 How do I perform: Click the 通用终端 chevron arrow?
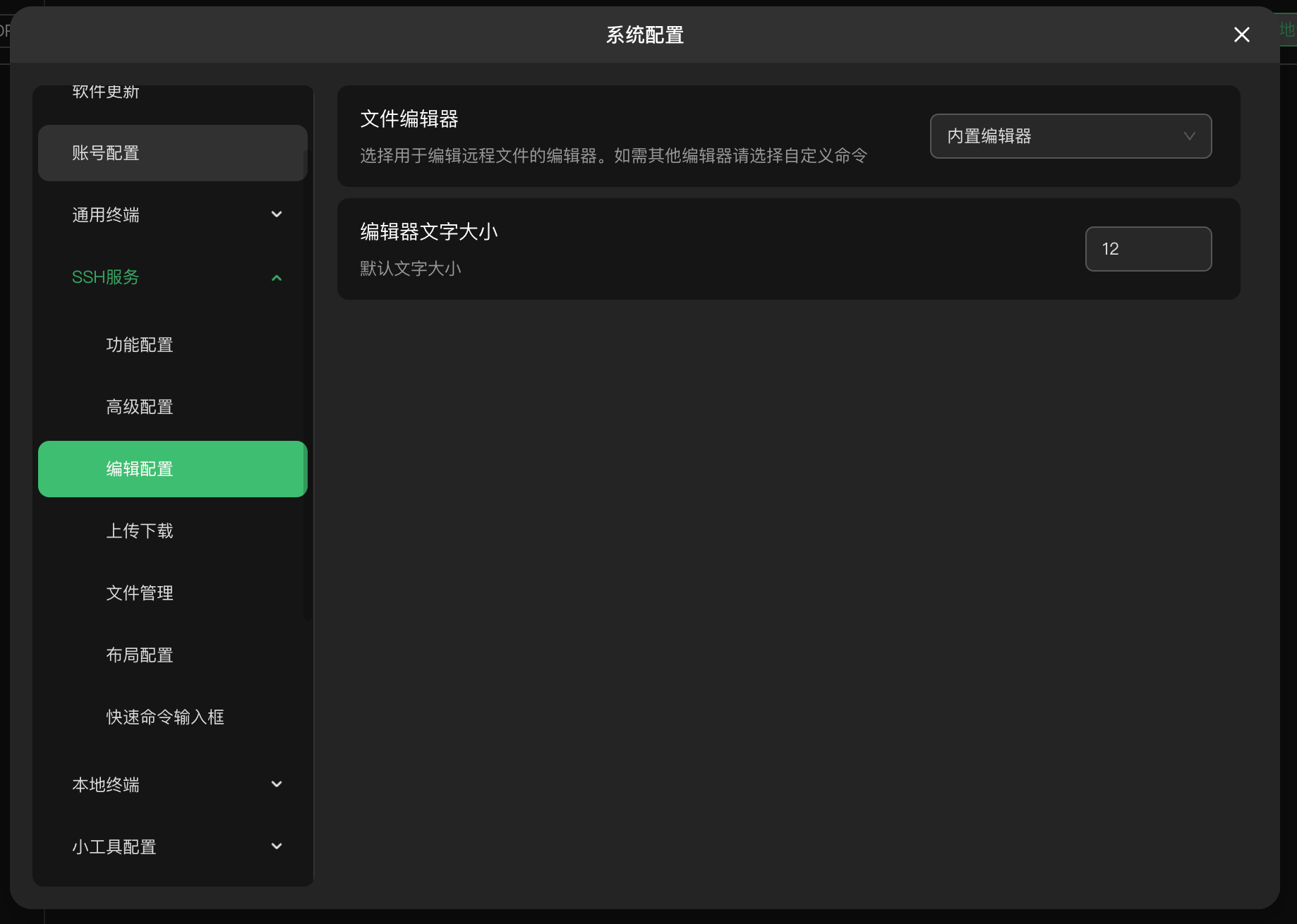pyautogui.click(x=276, y=214)
